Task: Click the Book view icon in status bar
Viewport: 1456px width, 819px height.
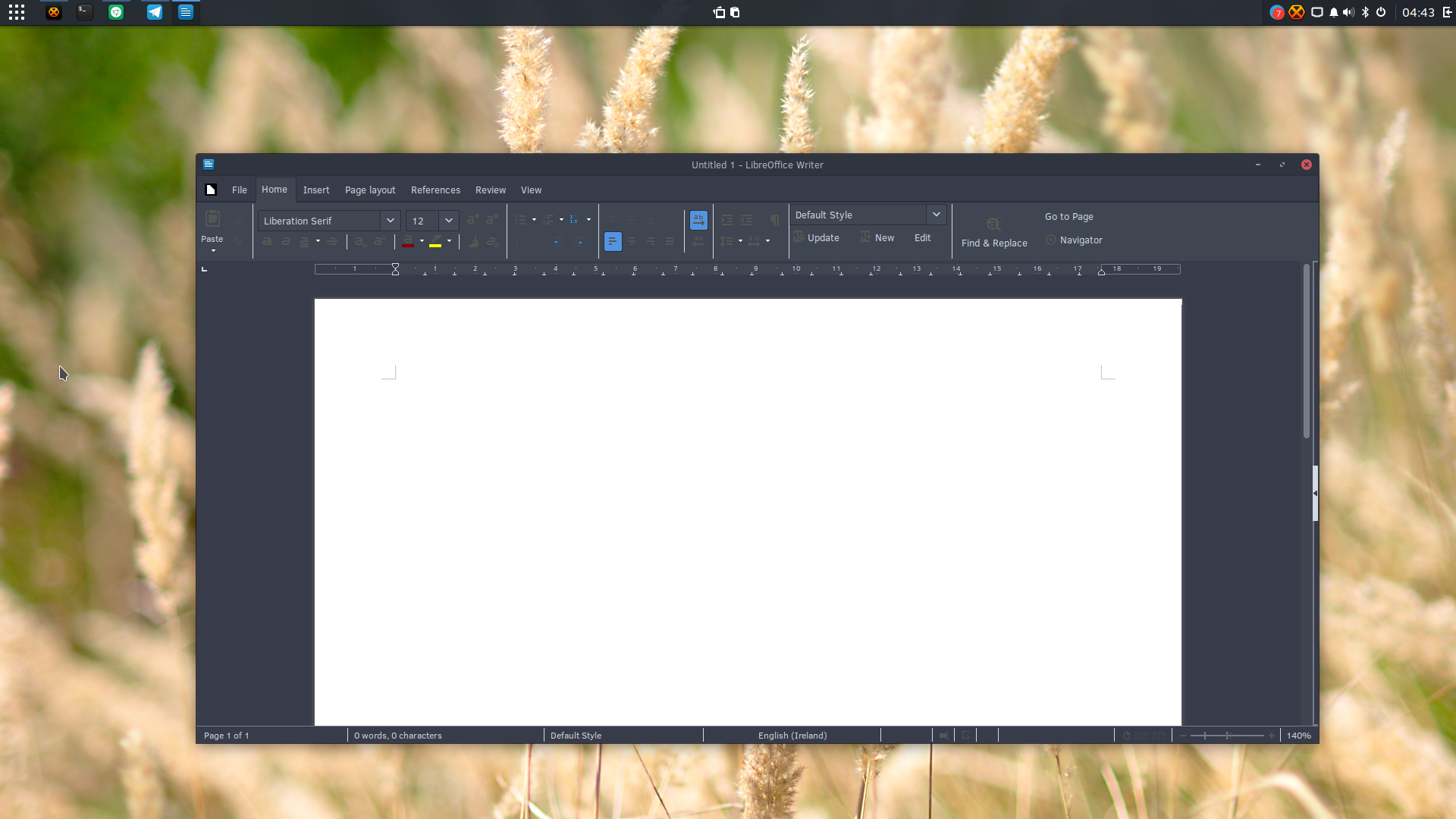Action: [1159, 736]
